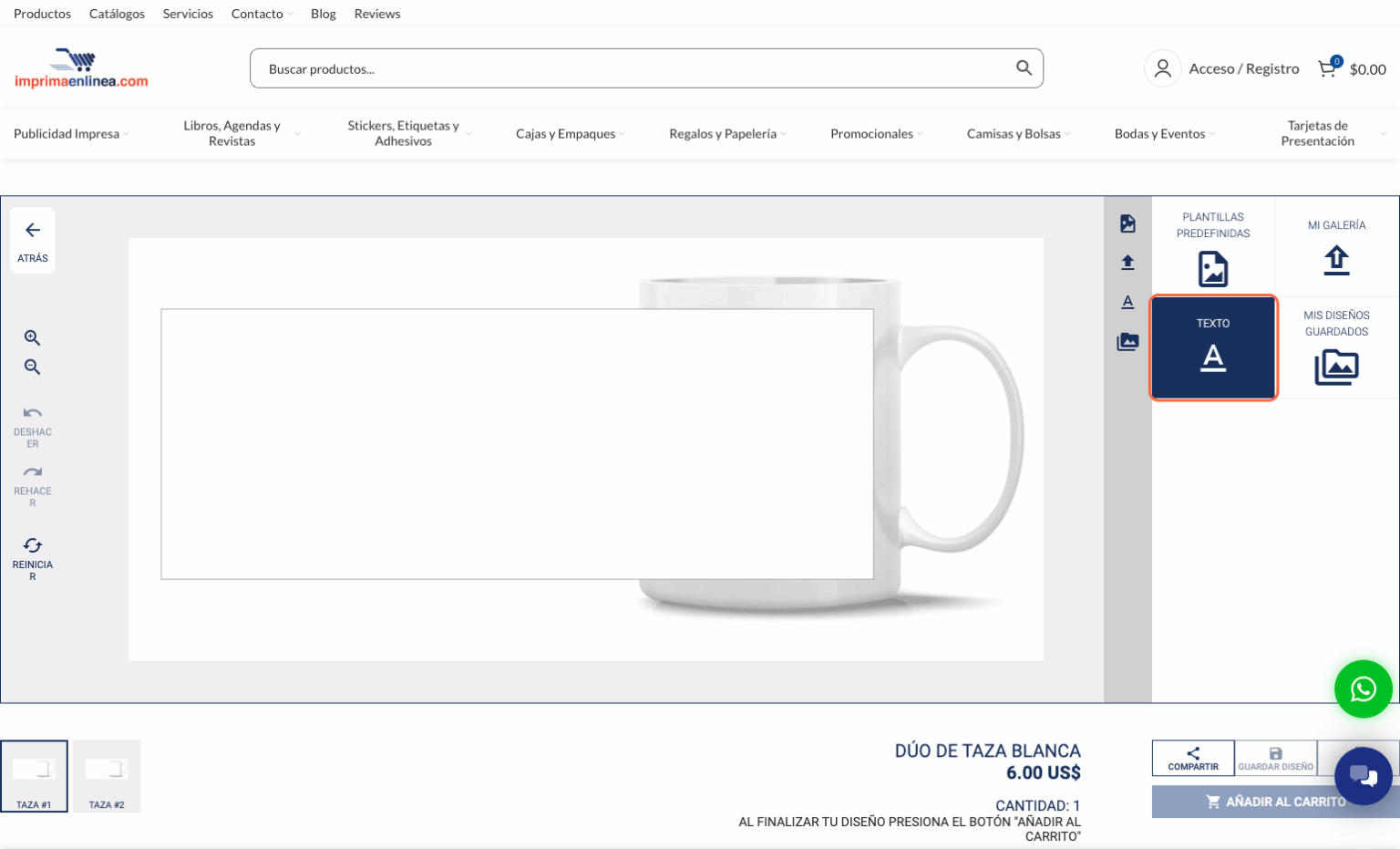This screenshot has width=1400, height=849.
Task: Reset design with Reiniciar icon
Action: click(x=33, y=545)
